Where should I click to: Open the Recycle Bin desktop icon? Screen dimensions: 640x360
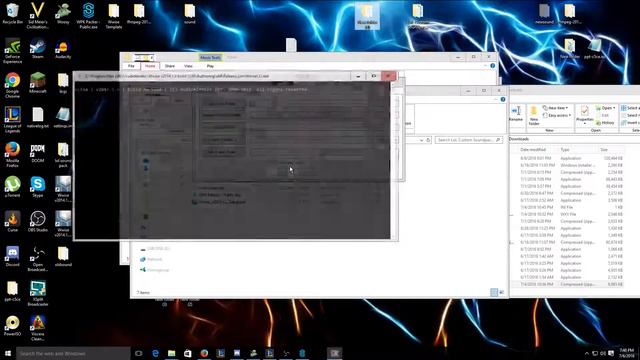click(x=13, y=14)
